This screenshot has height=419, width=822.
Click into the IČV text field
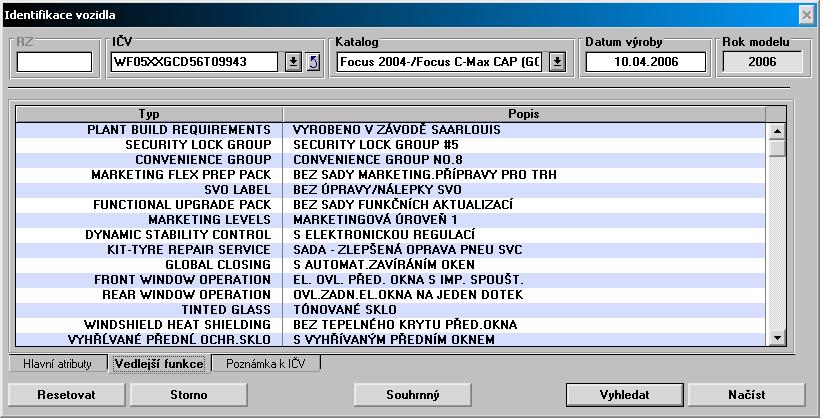(x=193, y=62)
